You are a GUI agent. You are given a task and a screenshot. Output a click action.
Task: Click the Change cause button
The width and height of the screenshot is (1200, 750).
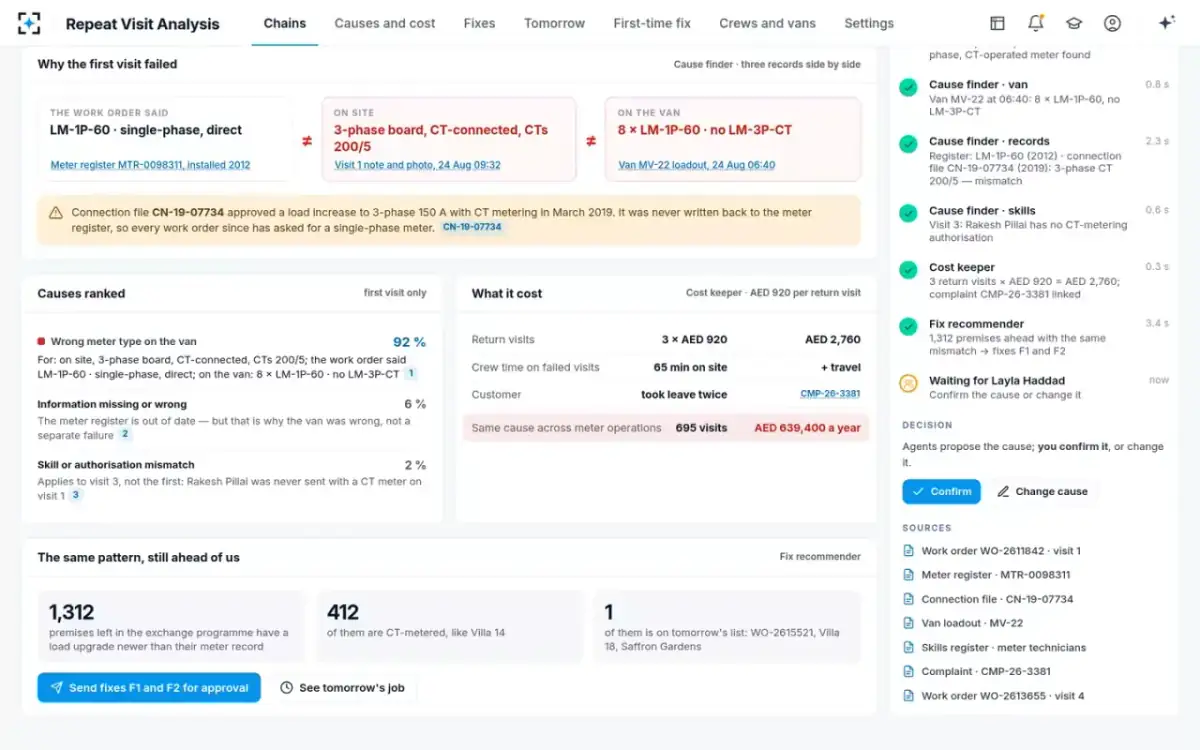1042,491
